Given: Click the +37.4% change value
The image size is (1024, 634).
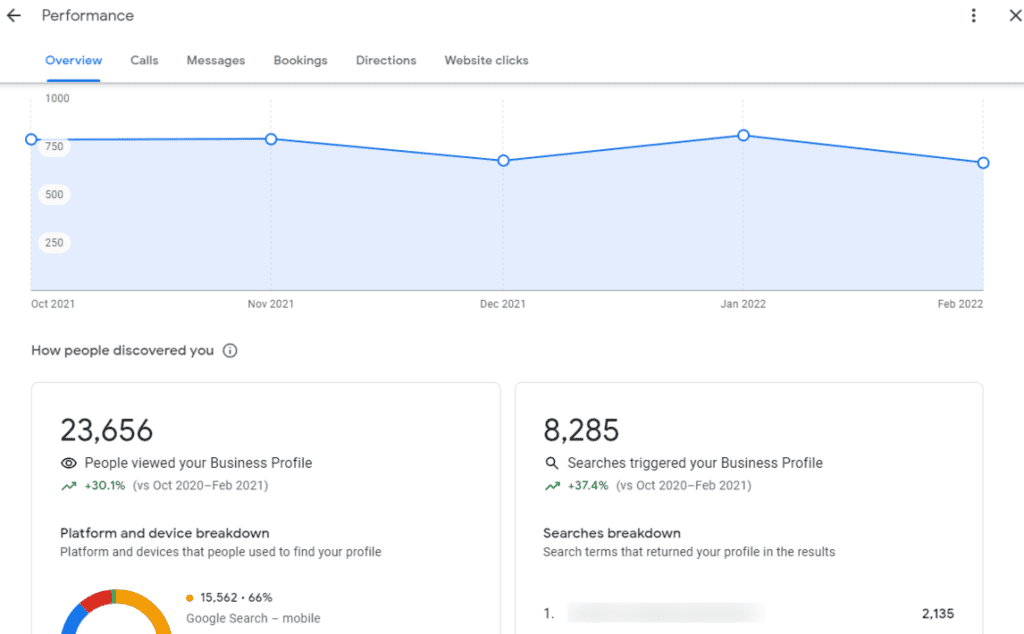Looking at the screenshot, I should [588, 486].
